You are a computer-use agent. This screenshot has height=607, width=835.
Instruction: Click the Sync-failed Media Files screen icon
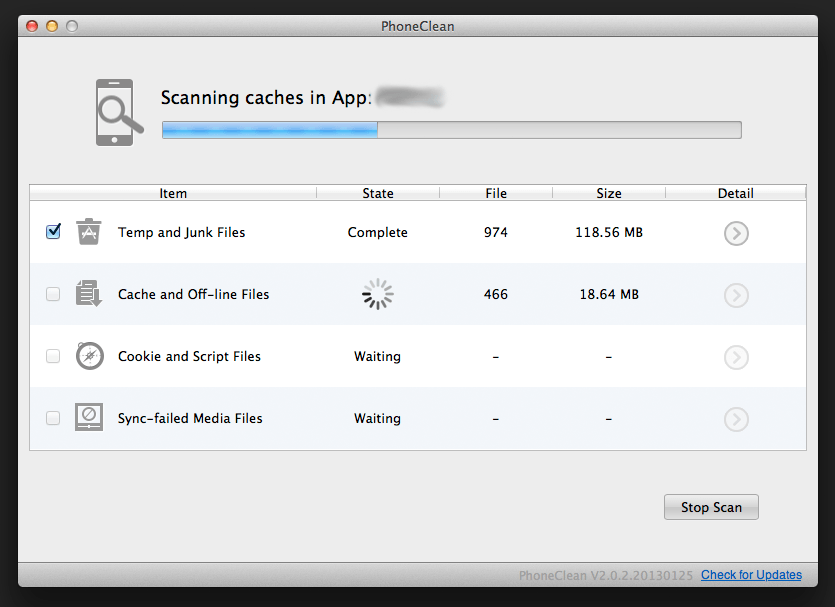click(x=89, y=417)
